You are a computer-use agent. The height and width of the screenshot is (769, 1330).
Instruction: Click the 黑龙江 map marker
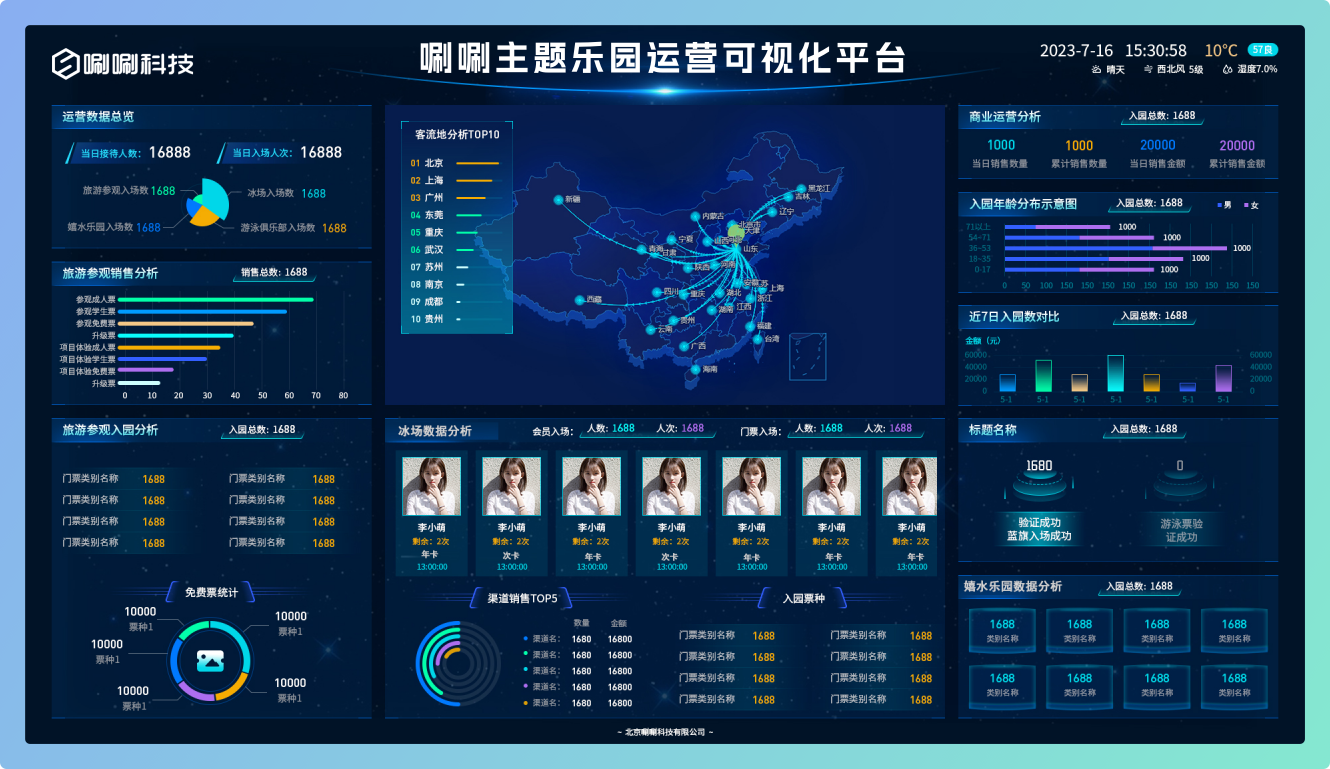(801, 188)
